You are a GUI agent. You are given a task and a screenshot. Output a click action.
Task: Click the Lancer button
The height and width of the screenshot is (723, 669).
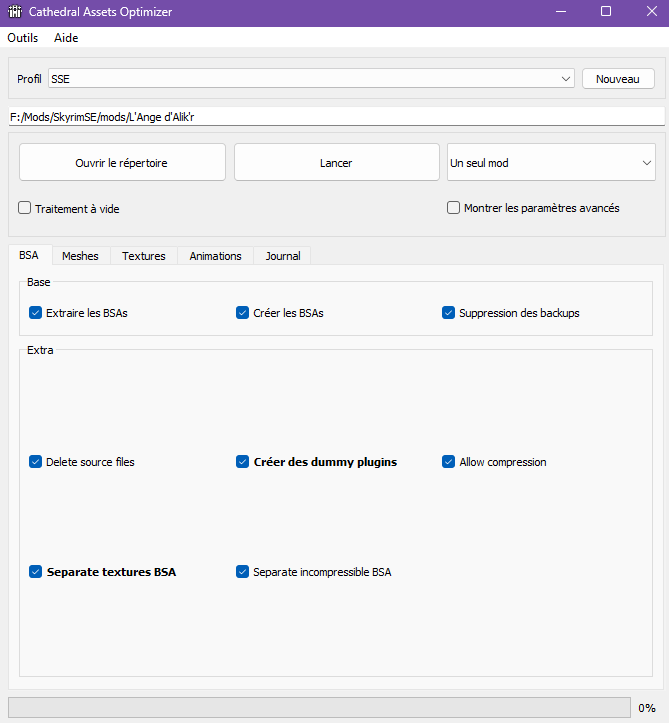pyautogui.click(x=337, y=162)
